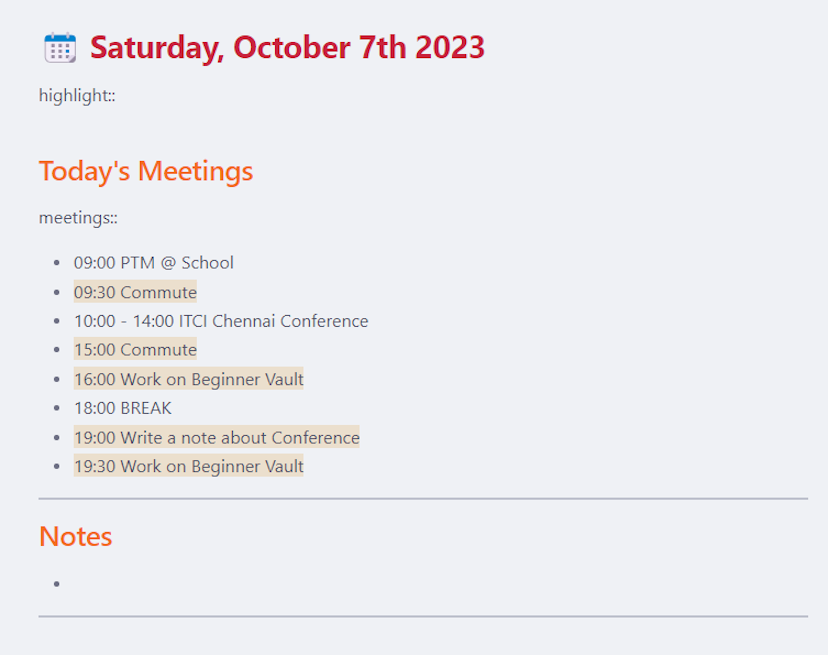Click horizontal divider below Notes bullet
This screenshot has width=828, height=655.
point(423,616)
